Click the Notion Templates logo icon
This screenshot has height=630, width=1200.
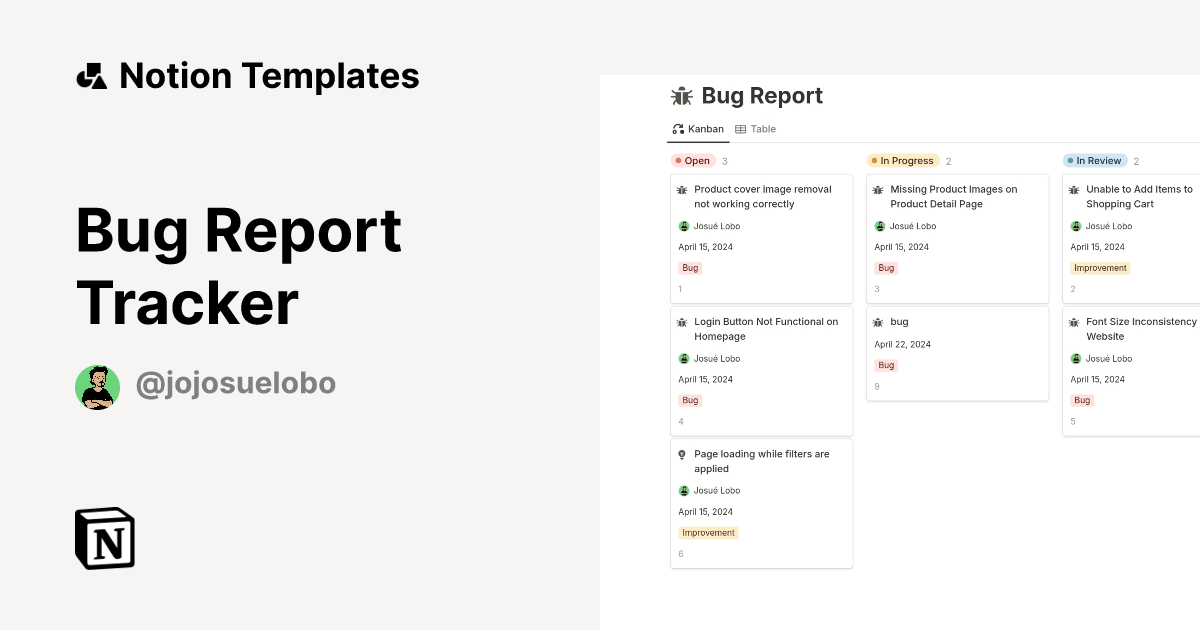91,75
